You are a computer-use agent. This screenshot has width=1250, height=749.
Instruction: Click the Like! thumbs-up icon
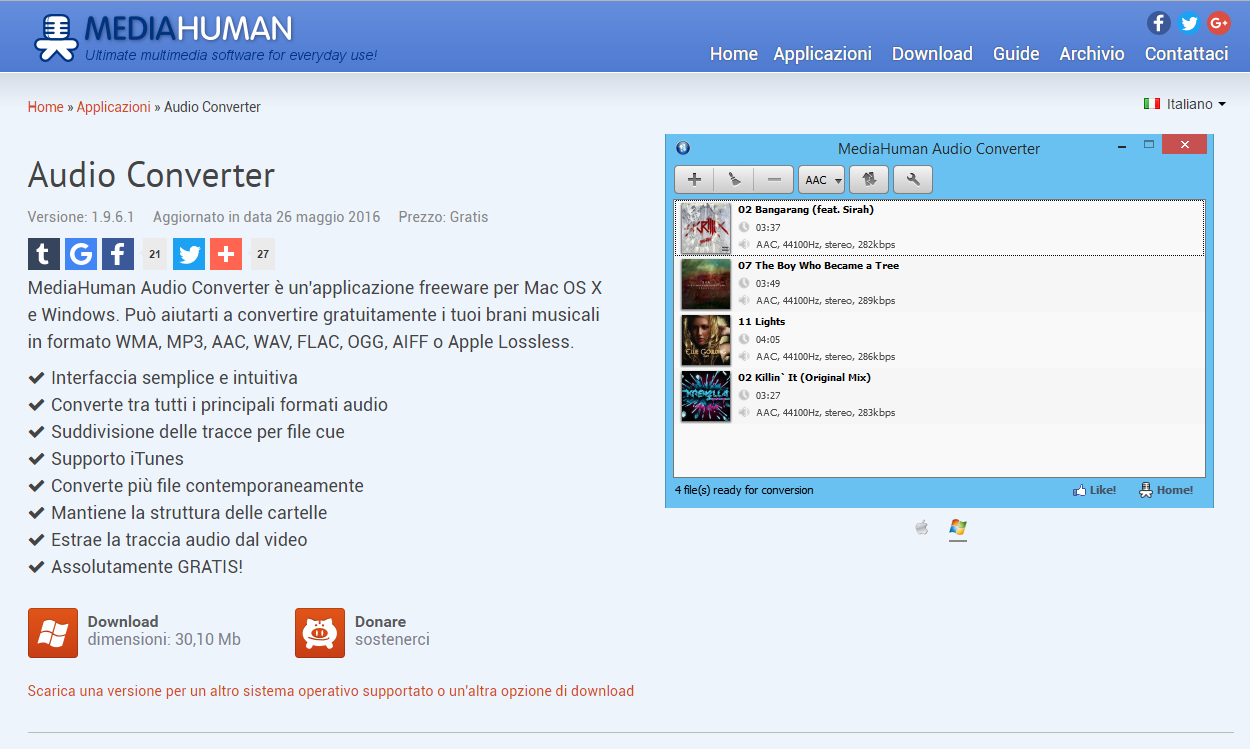pyautogui.click(x=1079, y=490)
